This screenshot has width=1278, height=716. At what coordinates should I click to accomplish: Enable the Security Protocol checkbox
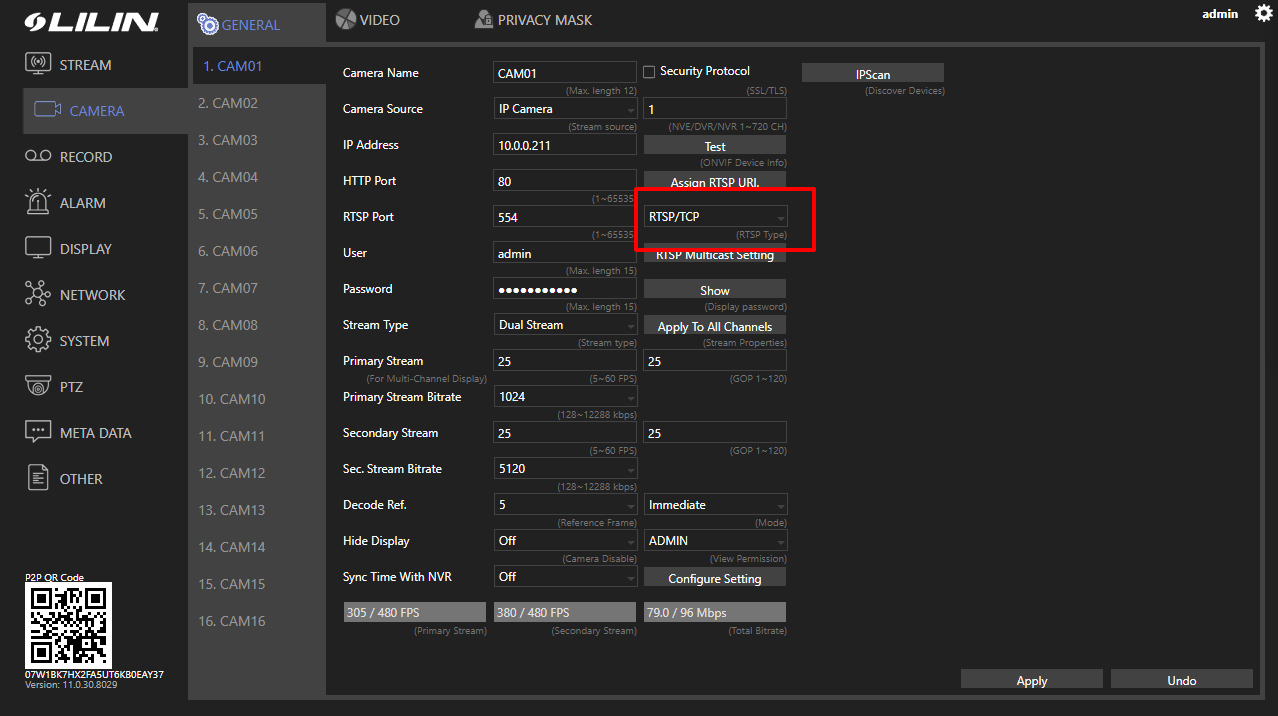pos(649,72)
